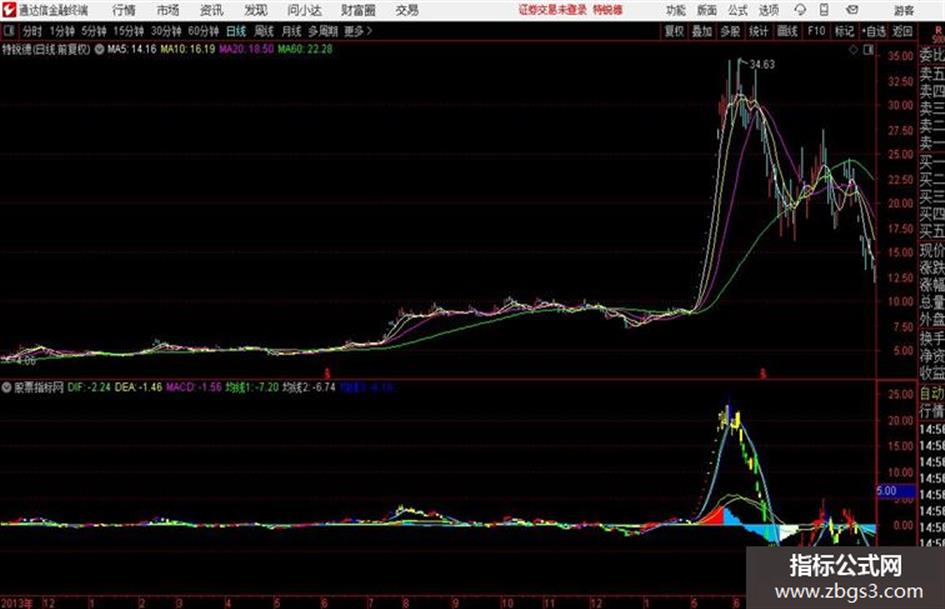The width and height of the screenshot is (945, 609).
Task: Open the 市场 menu
Action: pyautogui.click(x=168, y=10)
